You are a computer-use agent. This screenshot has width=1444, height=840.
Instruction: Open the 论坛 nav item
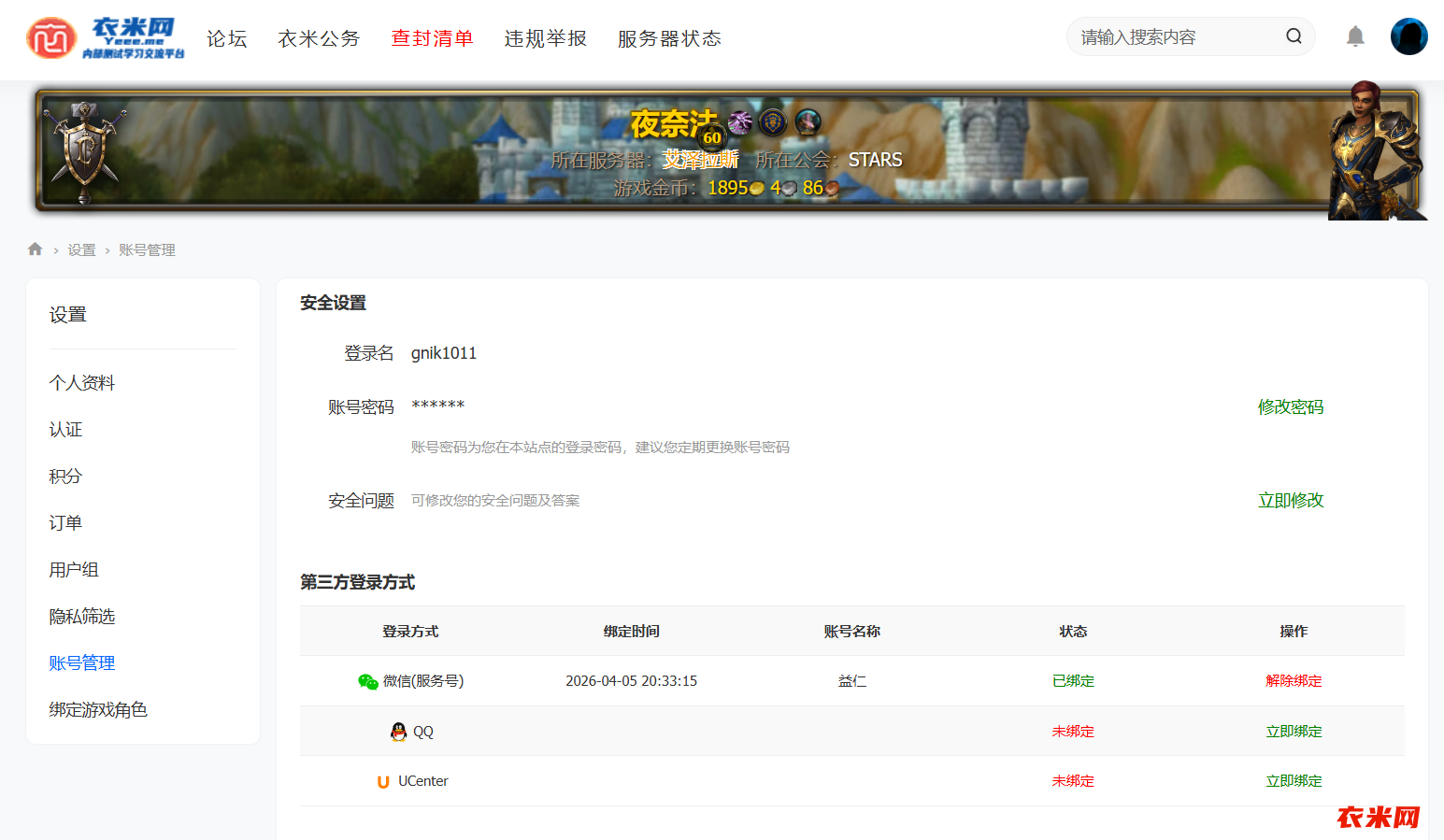(227, 38)
